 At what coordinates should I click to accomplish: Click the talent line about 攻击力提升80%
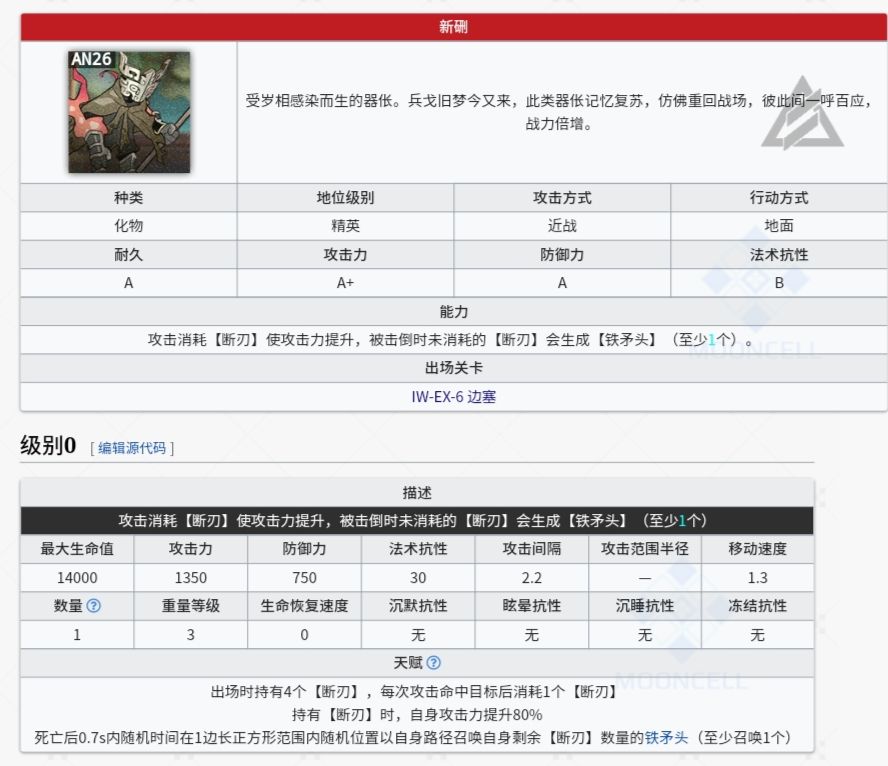[417, 714]
